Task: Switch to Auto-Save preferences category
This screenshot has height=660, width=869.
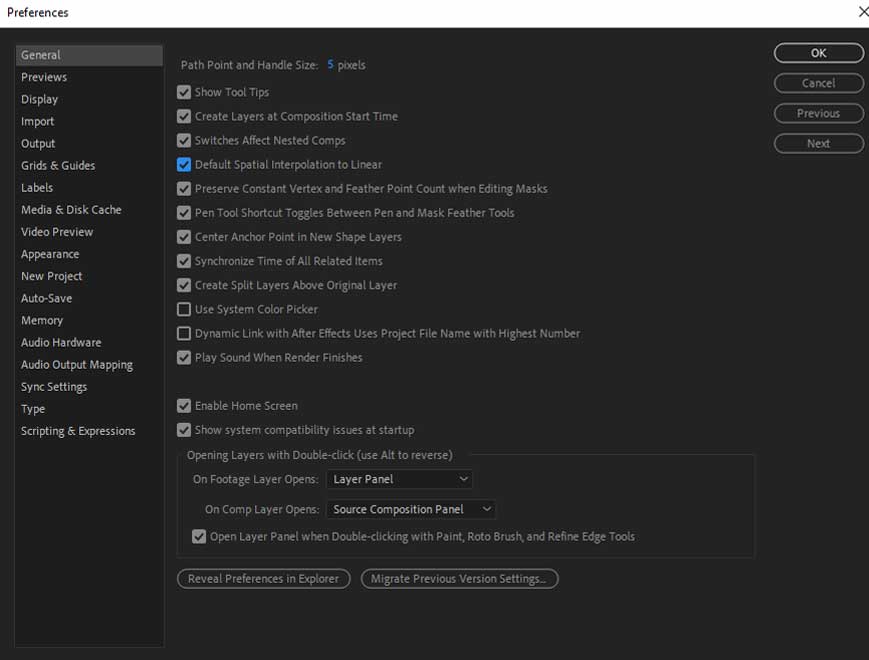Action: [x=47, y=298]
